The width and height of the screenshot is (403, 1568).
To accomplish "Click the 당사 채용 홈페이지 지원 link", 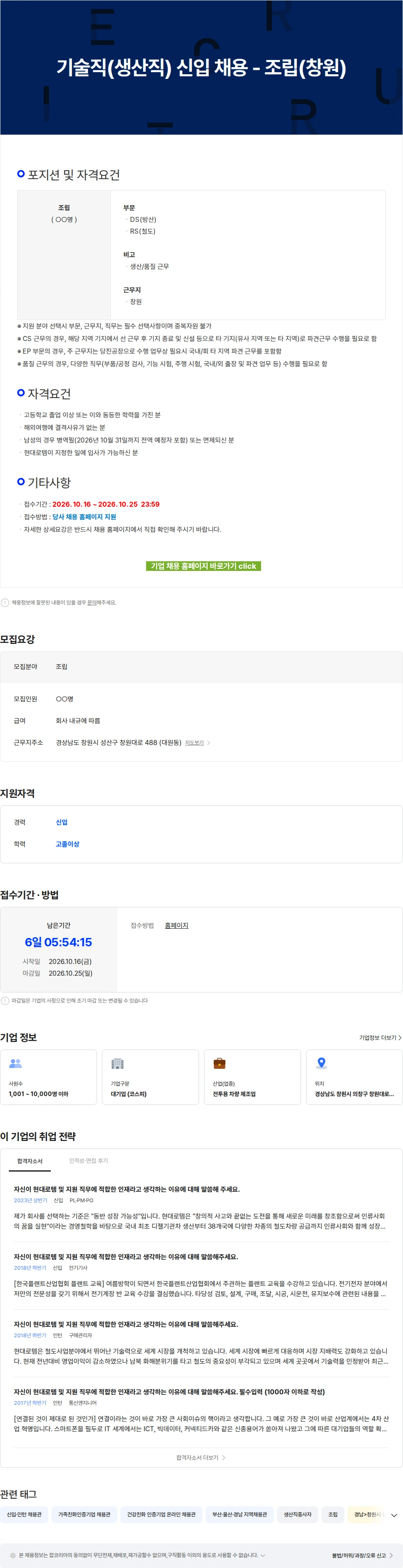I will [x=84, y=517].
